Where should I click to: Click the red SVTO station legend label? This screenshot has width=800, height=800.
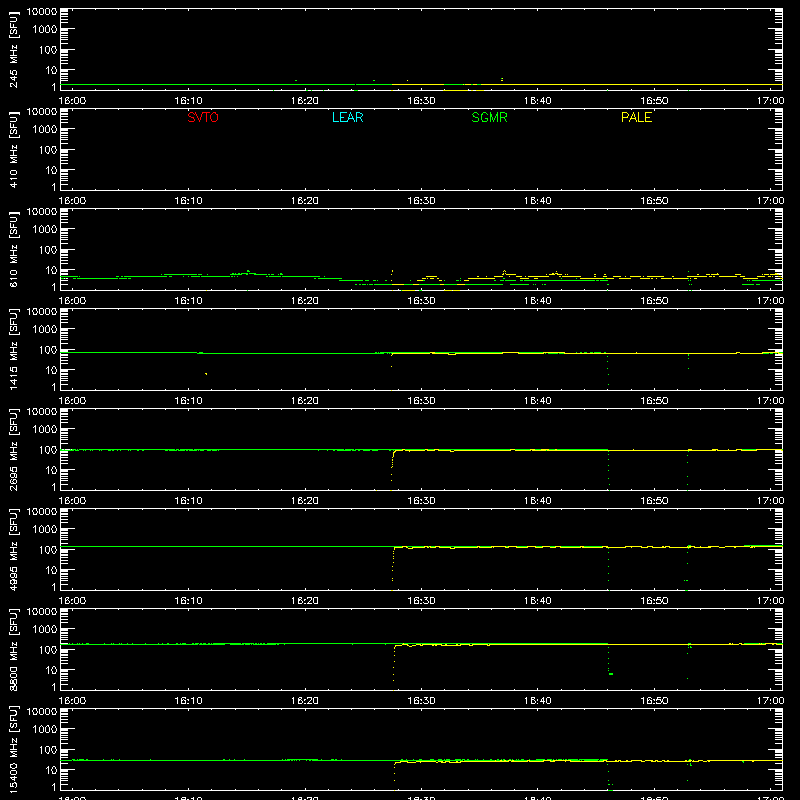(x=203, y=117)
